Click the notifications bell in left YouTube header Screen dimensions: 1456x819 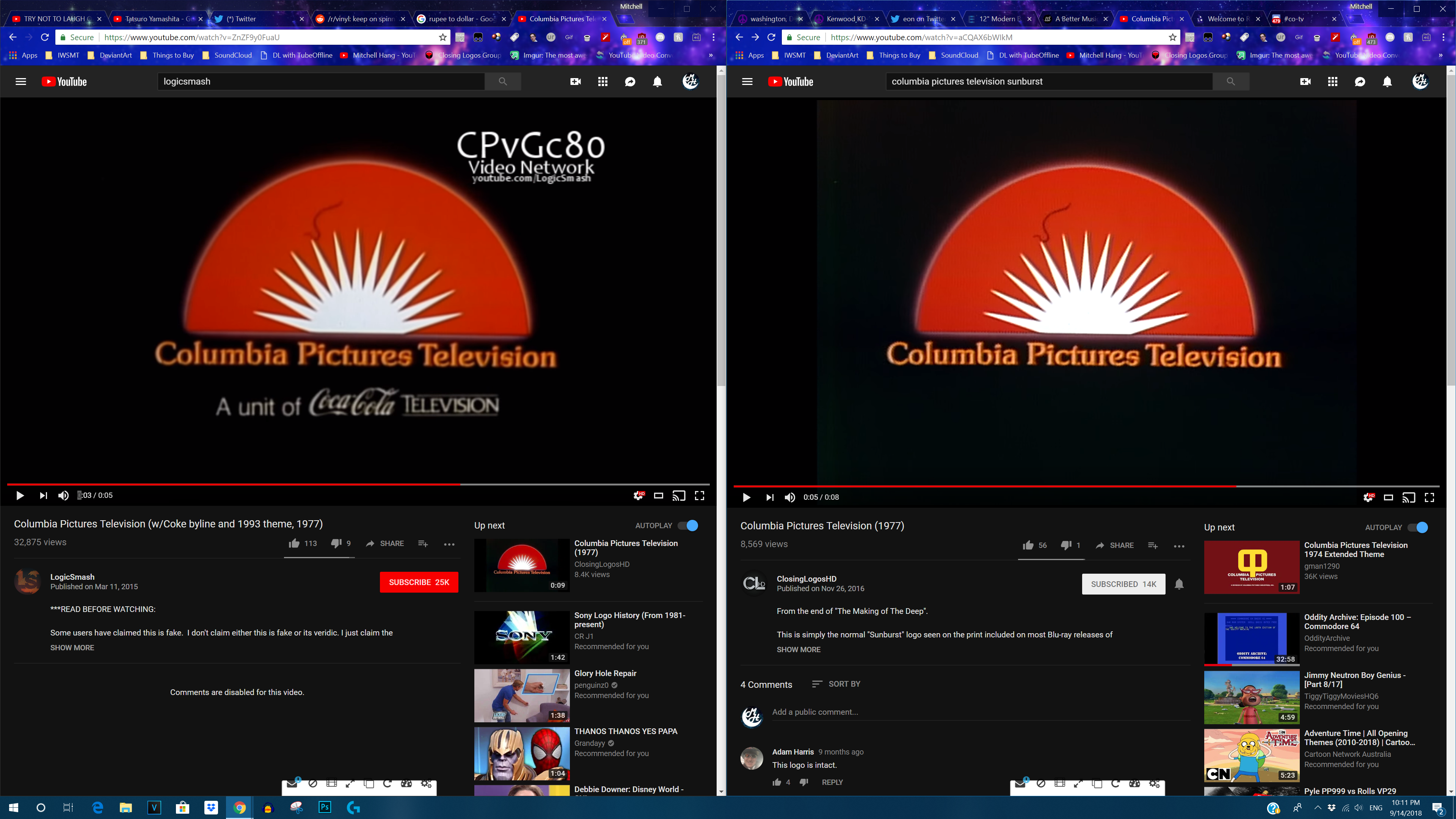[657, 82]
